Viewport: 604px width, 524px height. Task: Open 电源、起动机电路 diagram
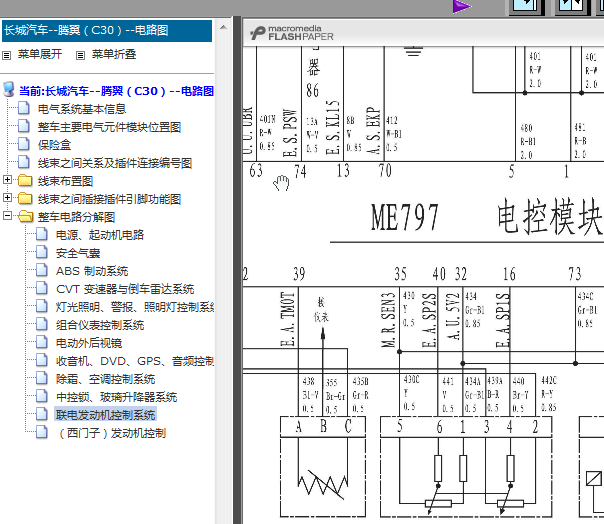[100, 235]
